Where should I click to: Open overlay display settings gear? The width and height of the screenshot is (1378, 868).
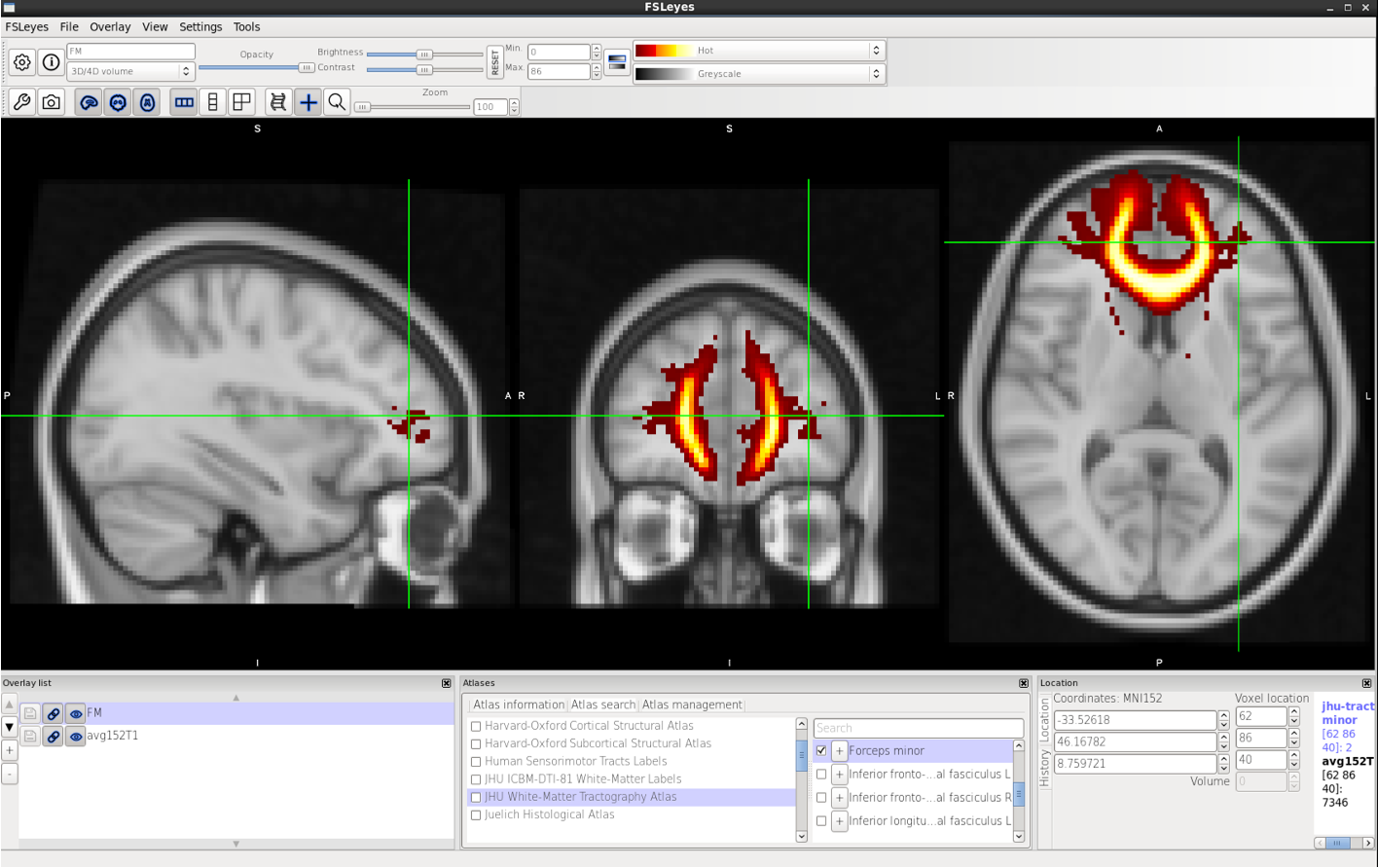(21, 62)
